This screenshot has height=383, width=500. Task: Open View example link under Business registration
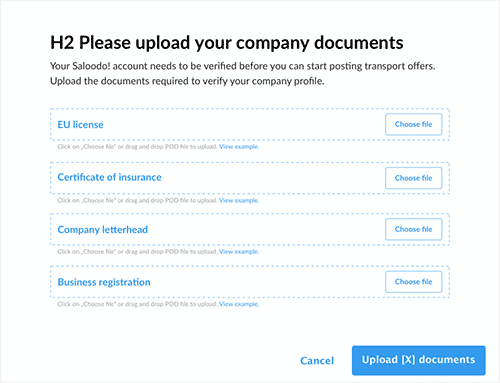click(239, 304)
